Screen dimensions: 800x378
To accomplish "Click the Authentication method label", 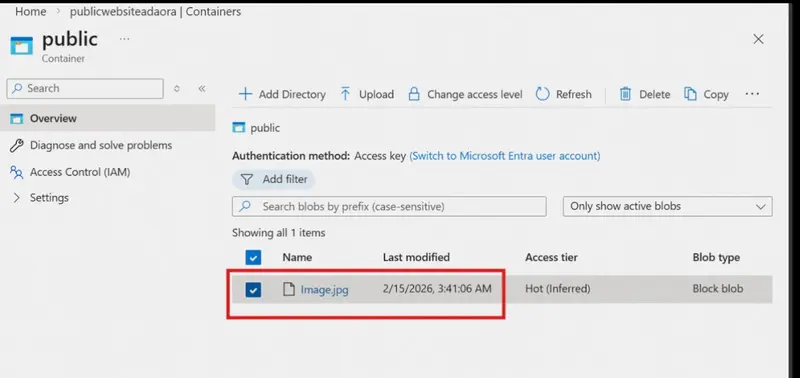I will (291, 156).
